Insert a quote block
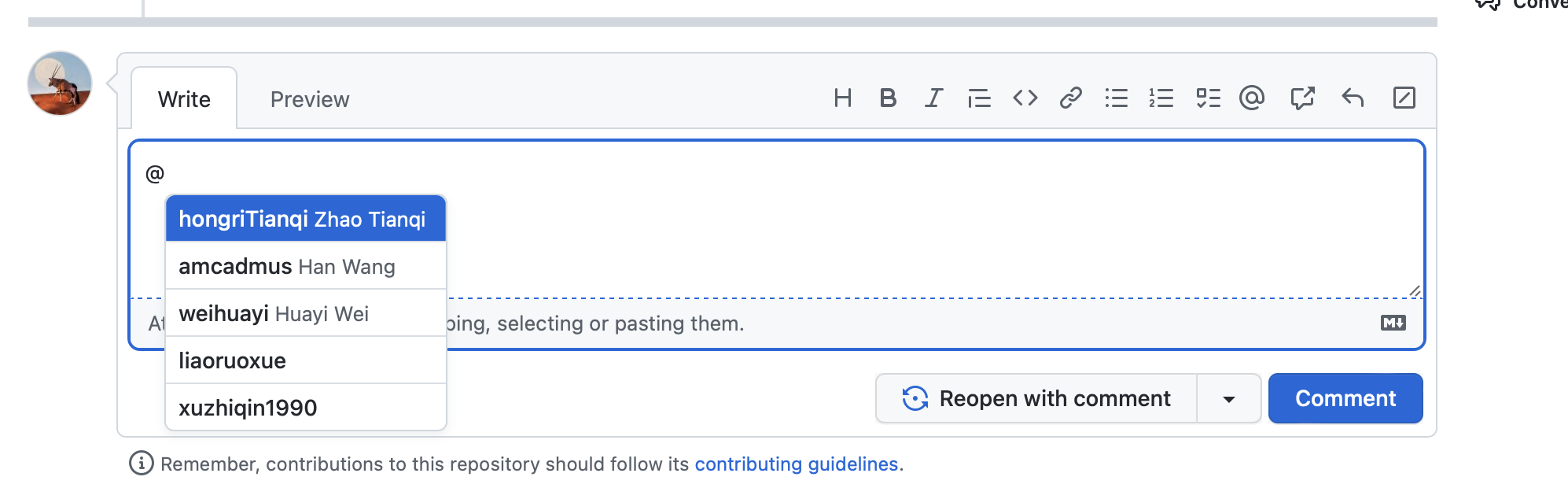Screen dimensions: 1568x499 tap(979, 98)
